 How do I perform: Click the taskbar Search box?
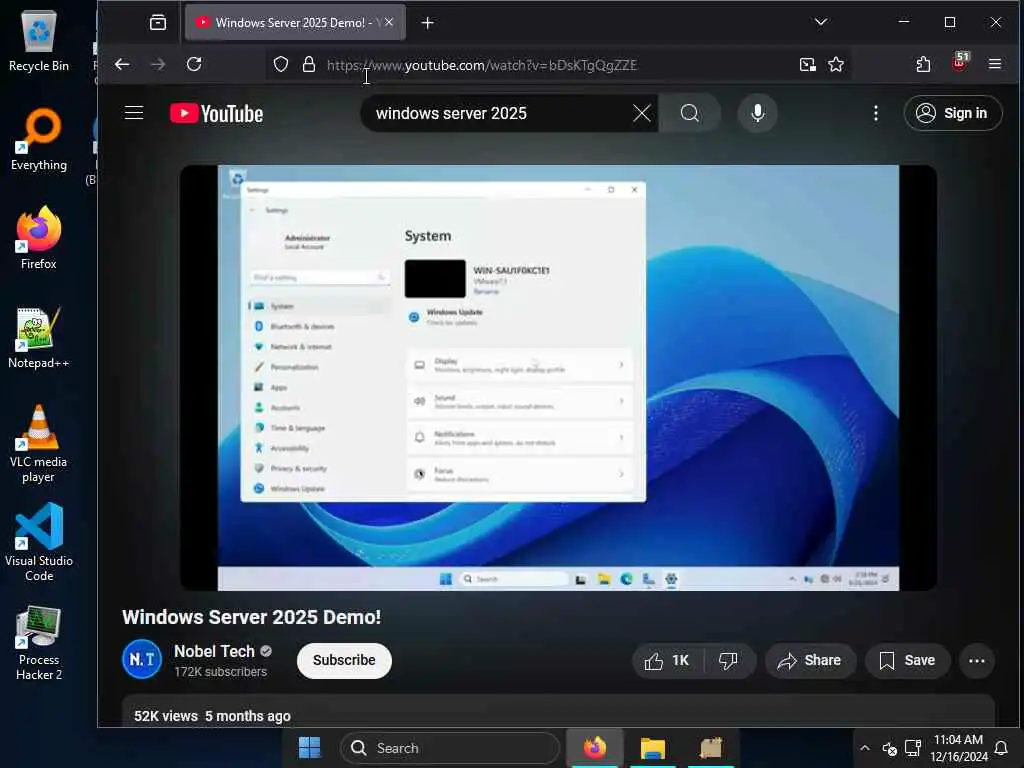450,748
